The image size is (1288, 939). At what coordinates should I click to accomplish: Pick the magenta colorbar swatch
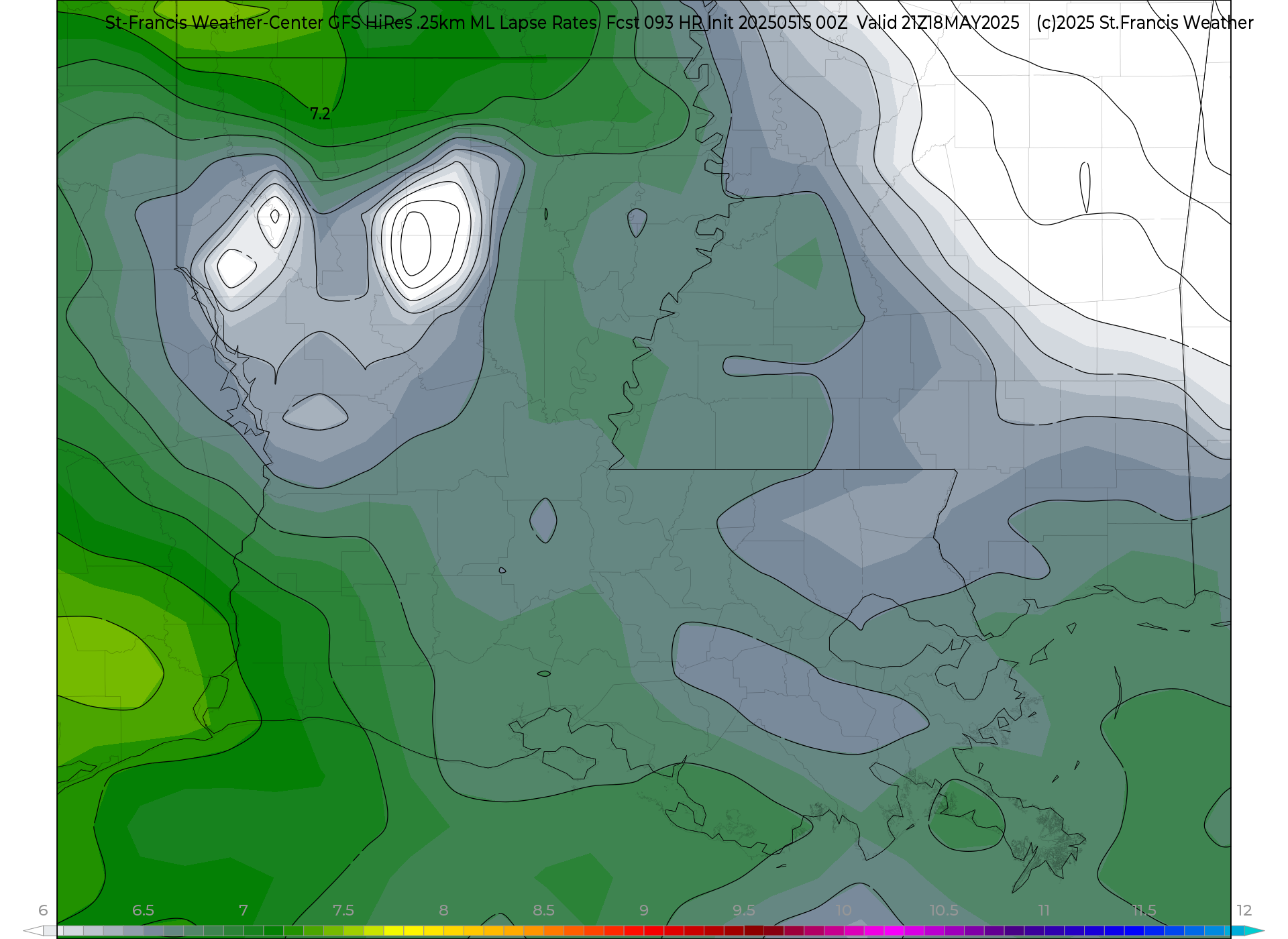click(x=894, y=931)
